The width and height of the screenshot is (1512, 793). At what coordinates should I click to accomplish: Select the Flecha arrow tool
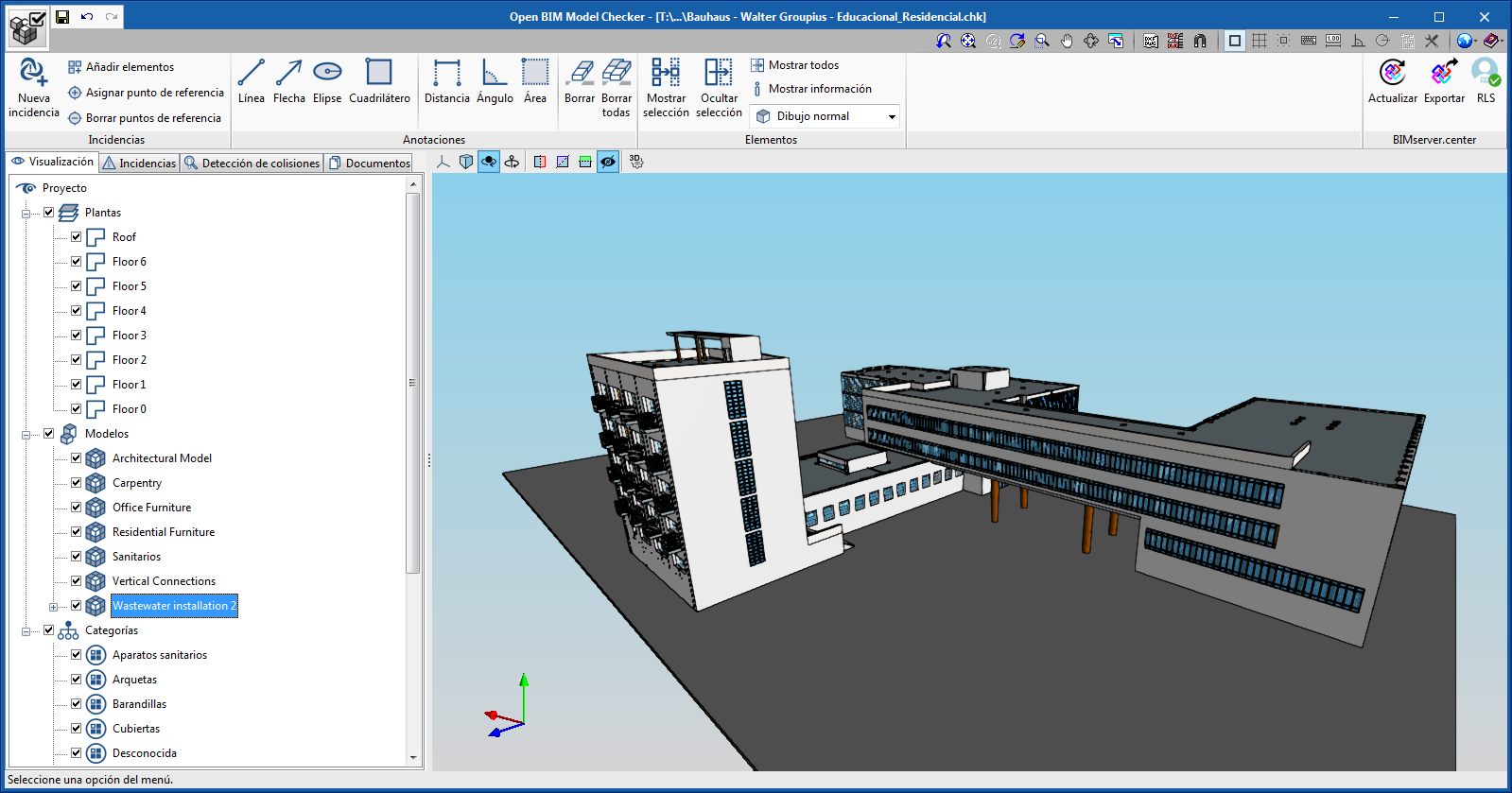pos(288,73)
